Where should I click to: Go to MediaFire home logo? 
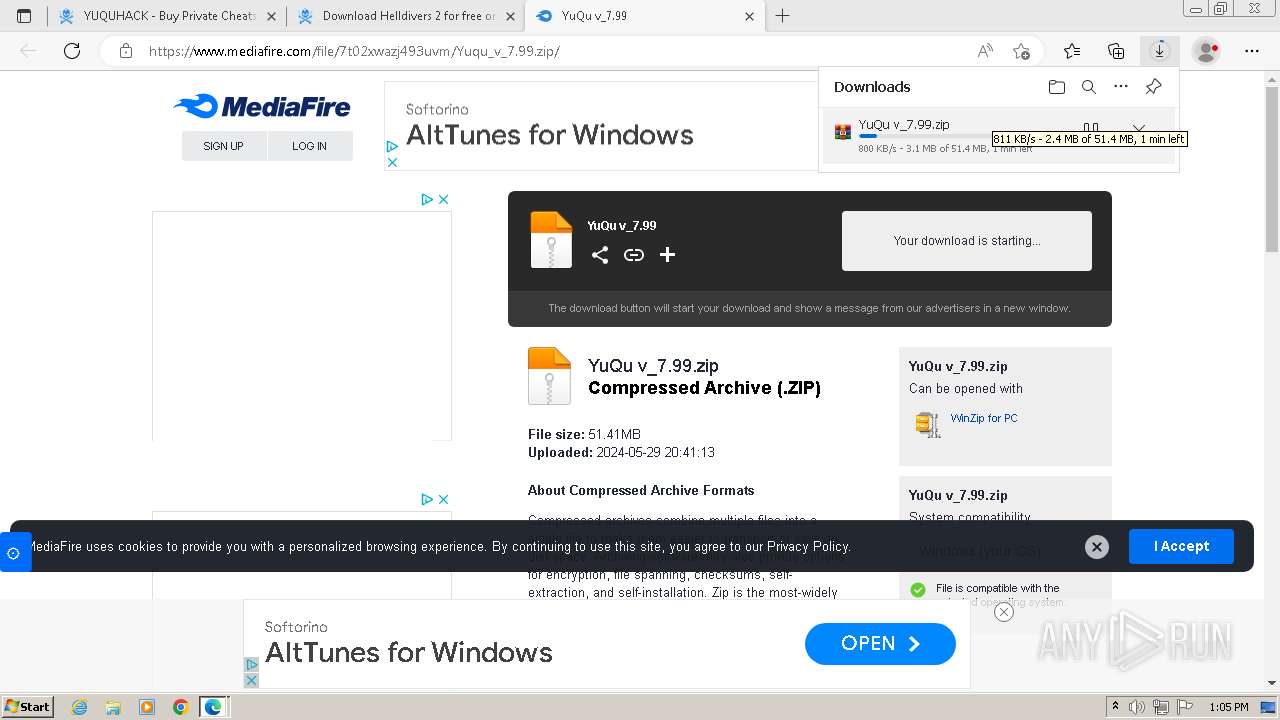[261, 106]
